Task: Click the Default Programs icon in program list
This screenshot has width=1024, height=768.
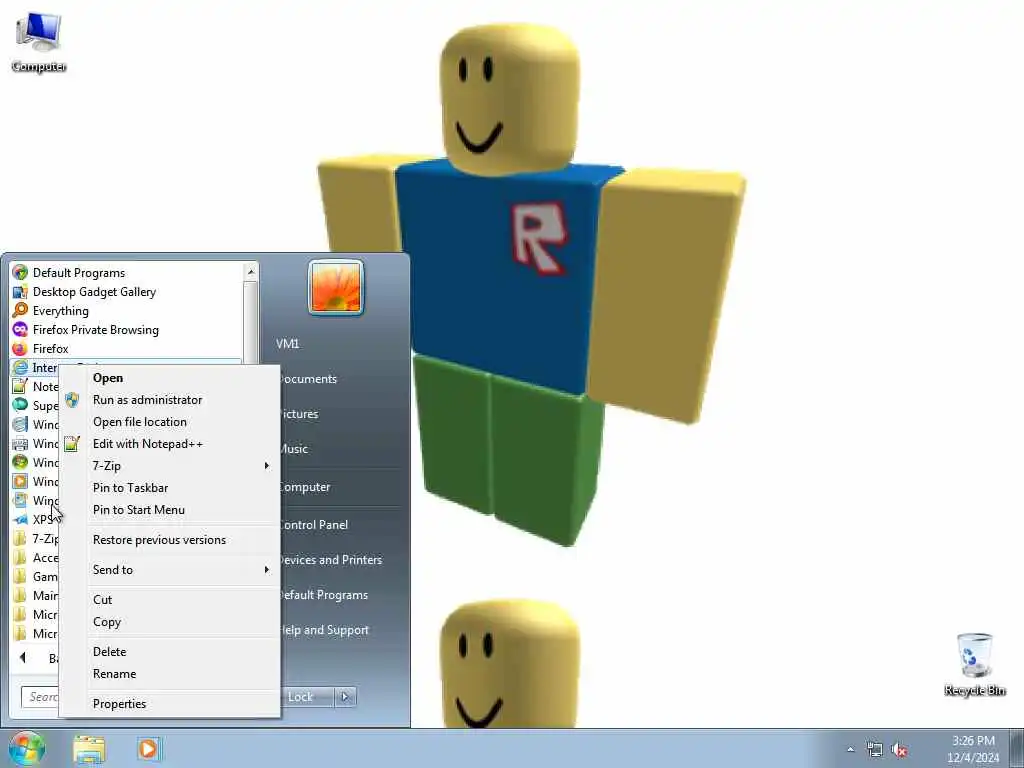Action: click(x=20, y=272)
